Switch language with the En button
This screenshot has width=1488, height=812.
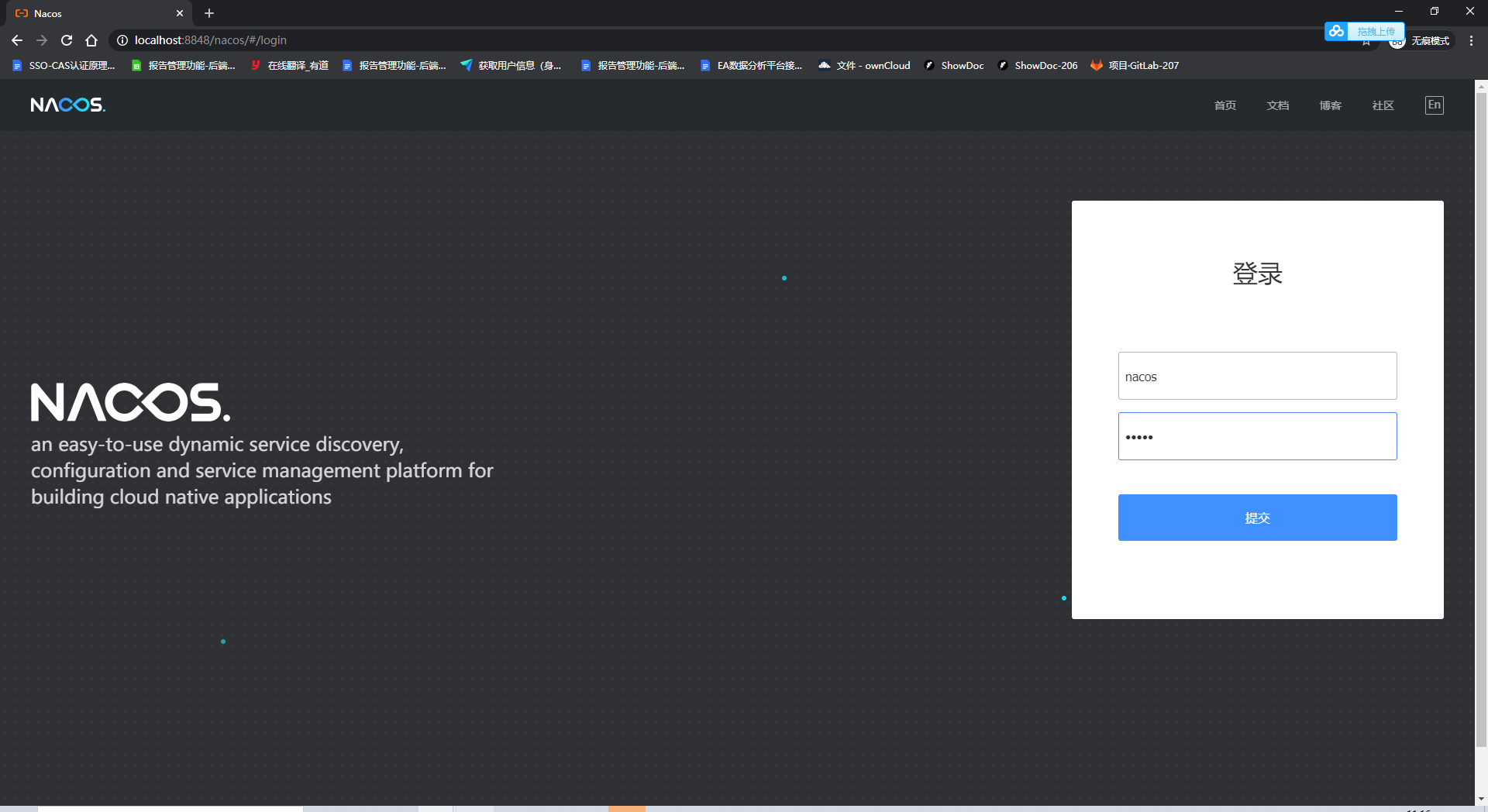(x=1435, y=105)
